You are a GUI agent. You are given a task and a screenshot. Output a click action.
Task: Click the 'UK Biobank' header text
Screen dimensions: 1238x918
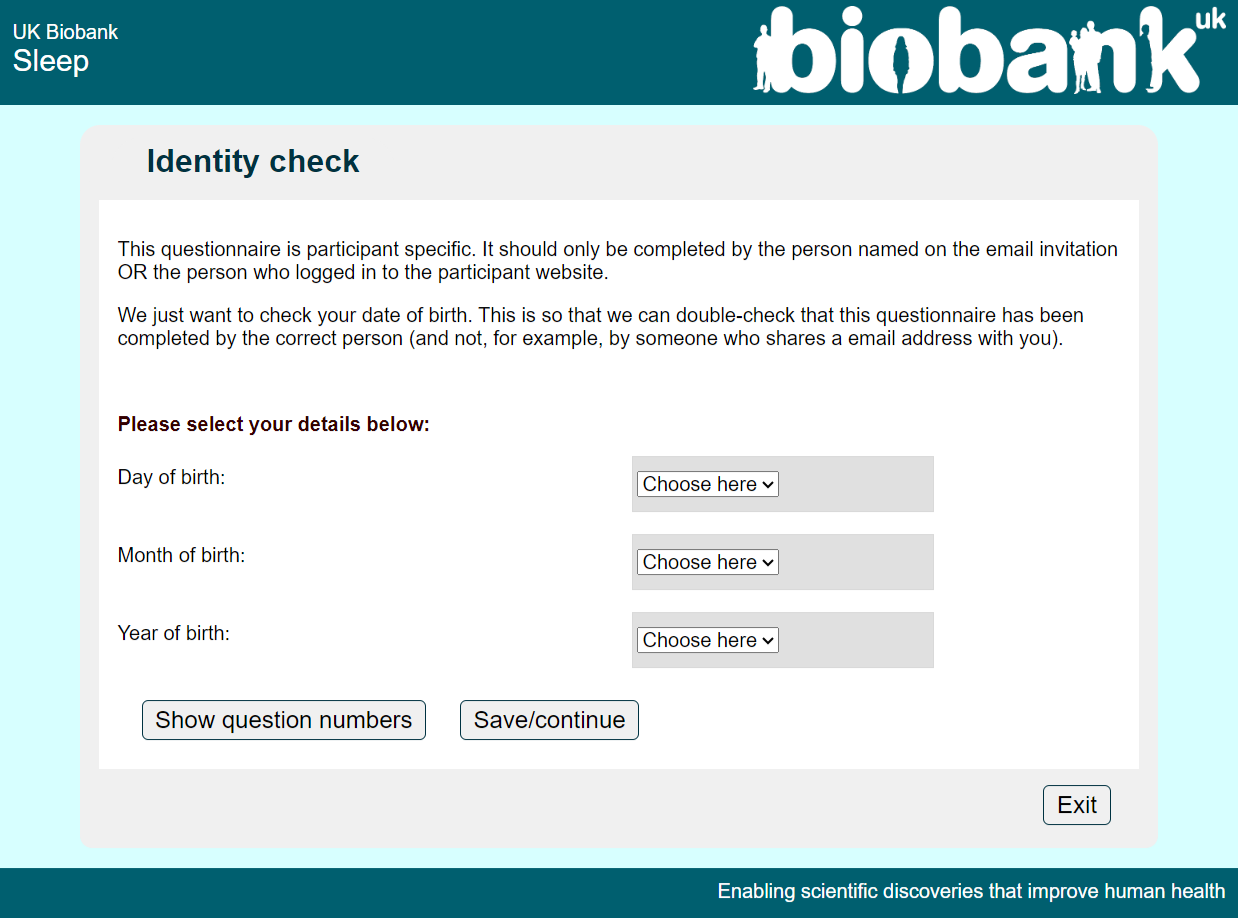click(65, 32)
